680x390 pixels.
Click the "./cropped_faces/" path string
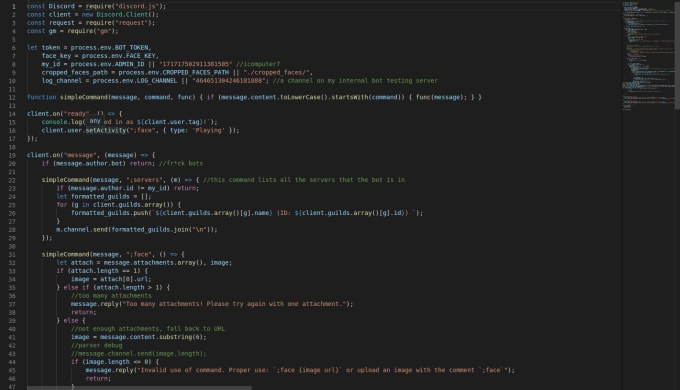(x=276, y=72)
